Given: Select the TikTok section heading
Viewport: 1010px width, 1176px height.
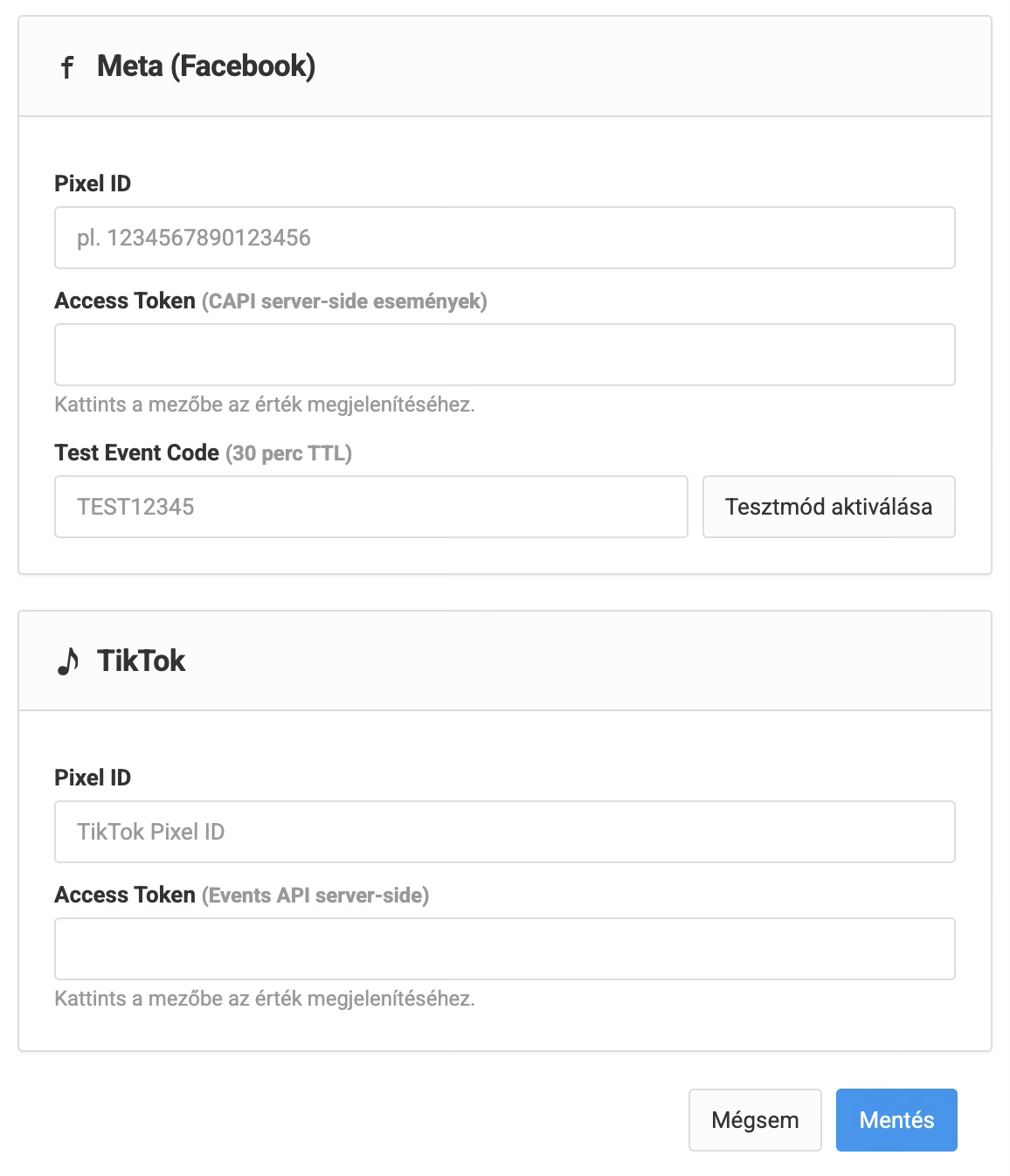Looking at the screenshot, I should [141, 661].
